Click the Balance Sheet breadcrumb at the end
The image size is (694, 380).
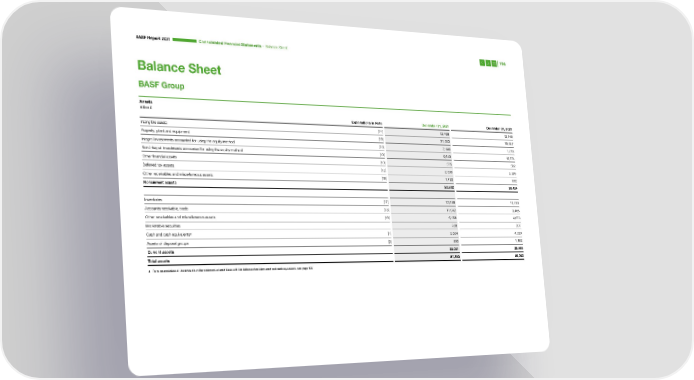(277, 46)
